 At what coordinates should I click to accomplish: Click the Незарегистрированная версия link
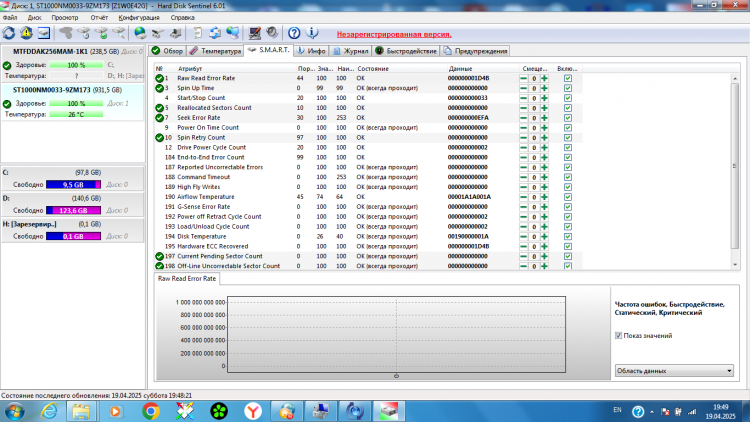[394, 34]
